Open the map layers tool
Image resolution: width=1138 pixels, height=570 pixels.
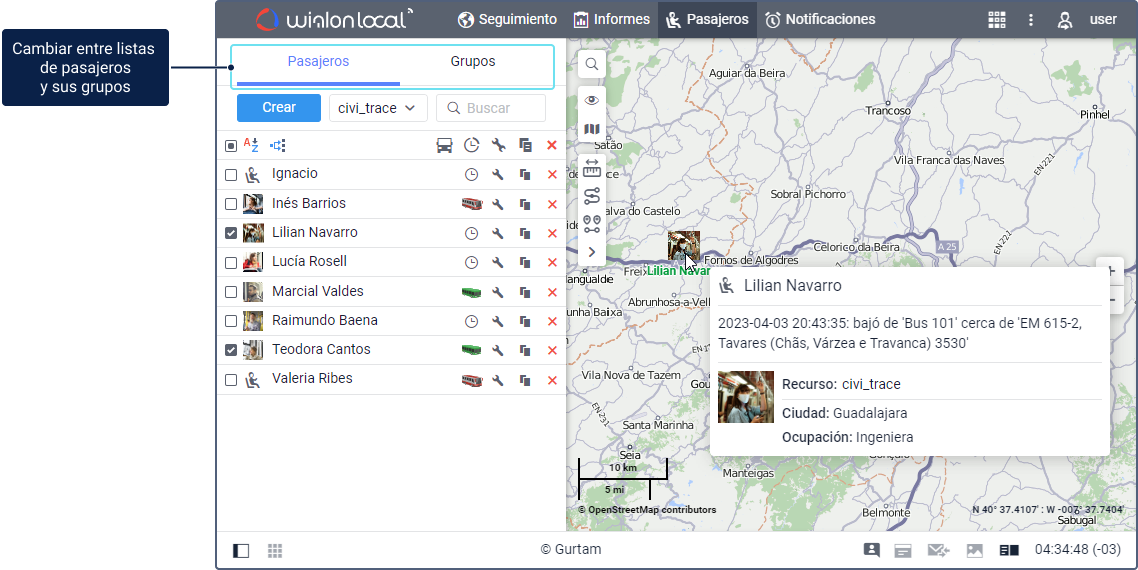point(592,129)
